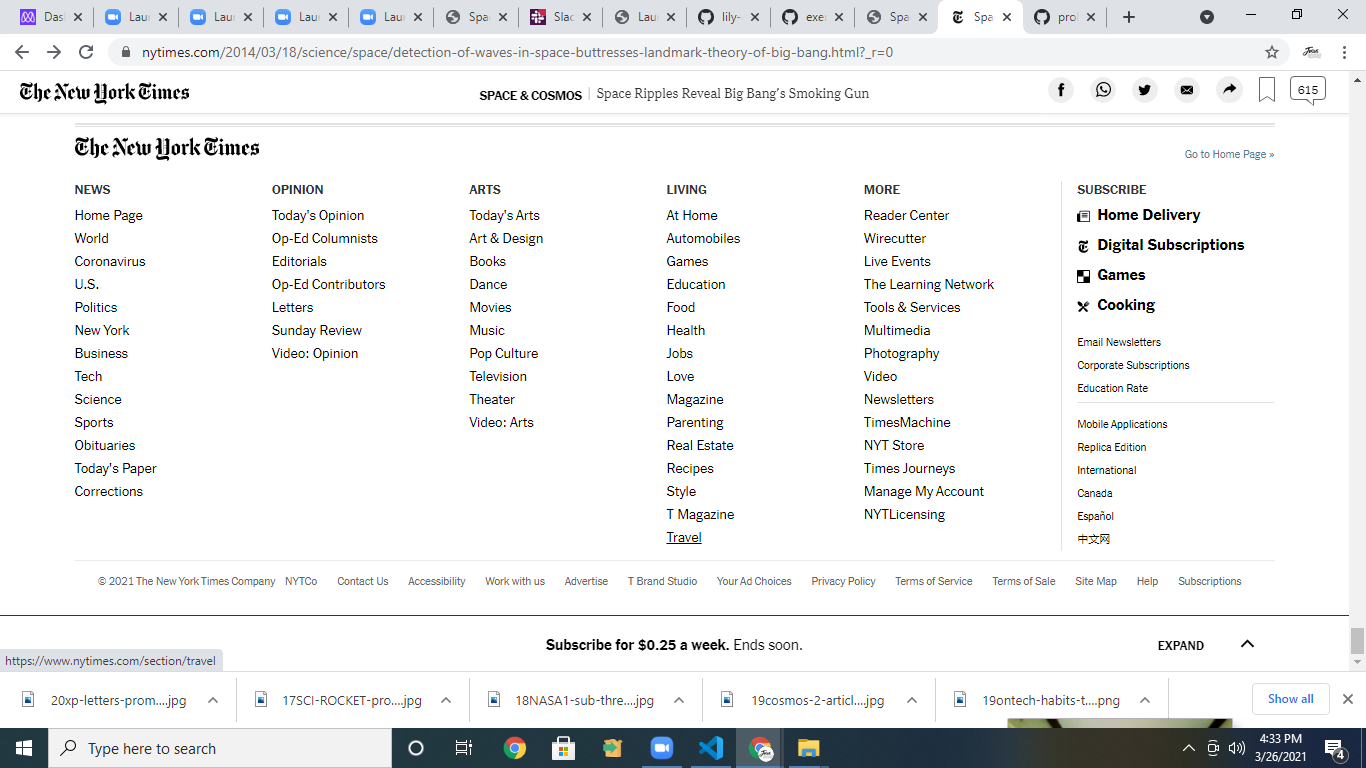Select the Games icon under Subscribe
The width and height of the screenshot is (1366, 768).
1083,275
